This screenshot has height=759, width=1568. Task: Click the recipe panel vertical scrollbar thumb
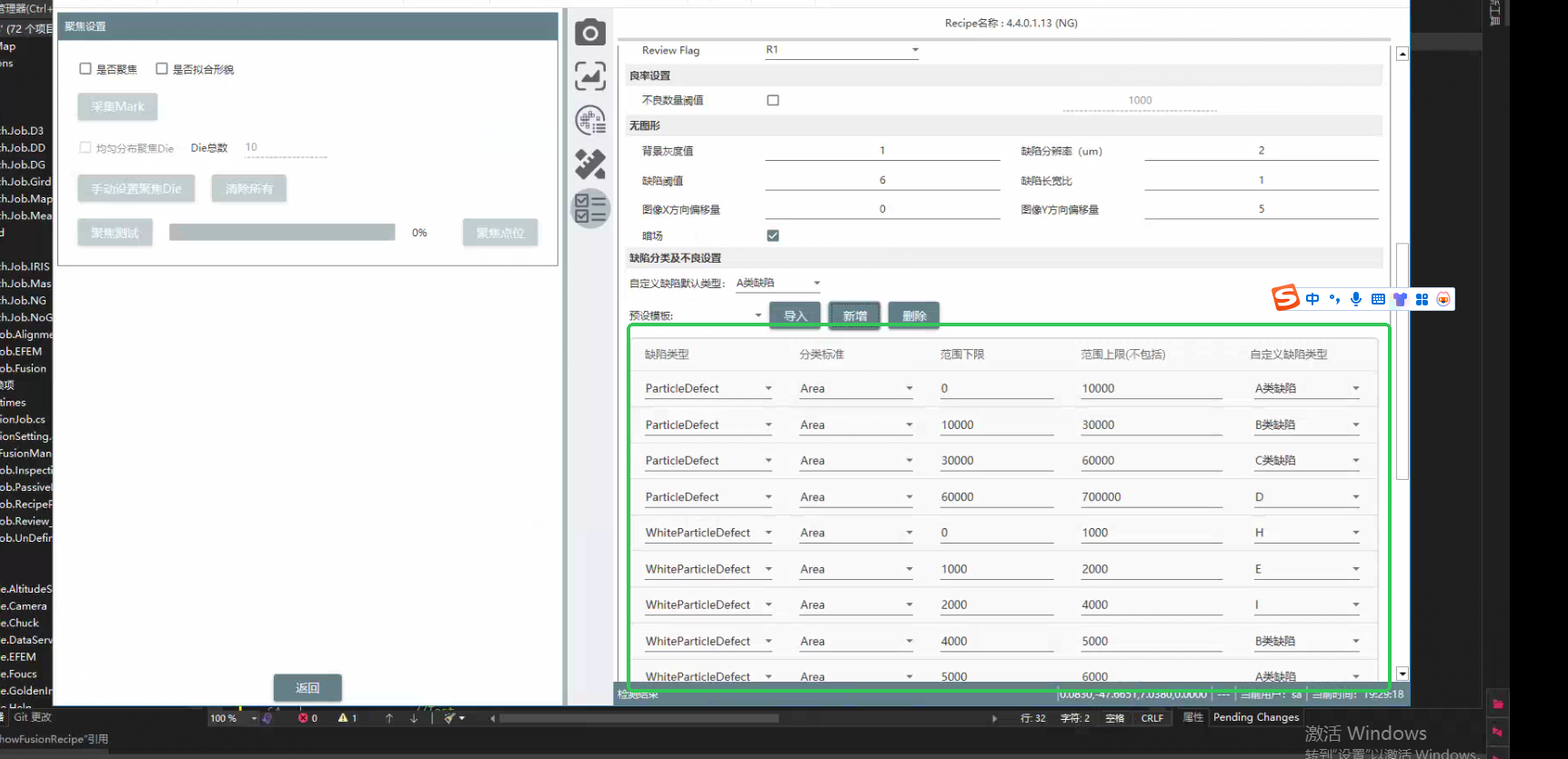tap(1402, 361)
